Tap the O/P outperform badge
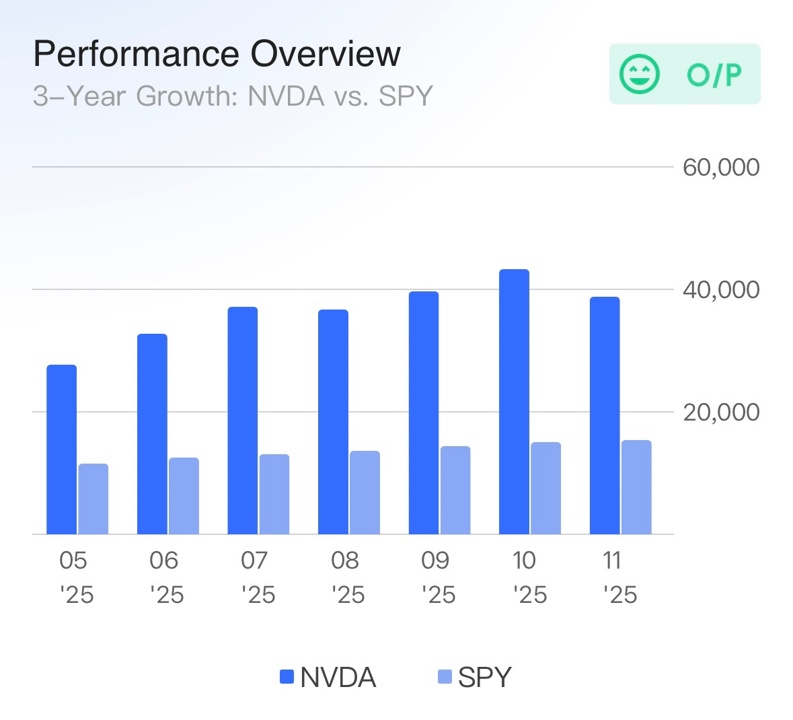Screen dimensions: 793x720 click(685, 74)
